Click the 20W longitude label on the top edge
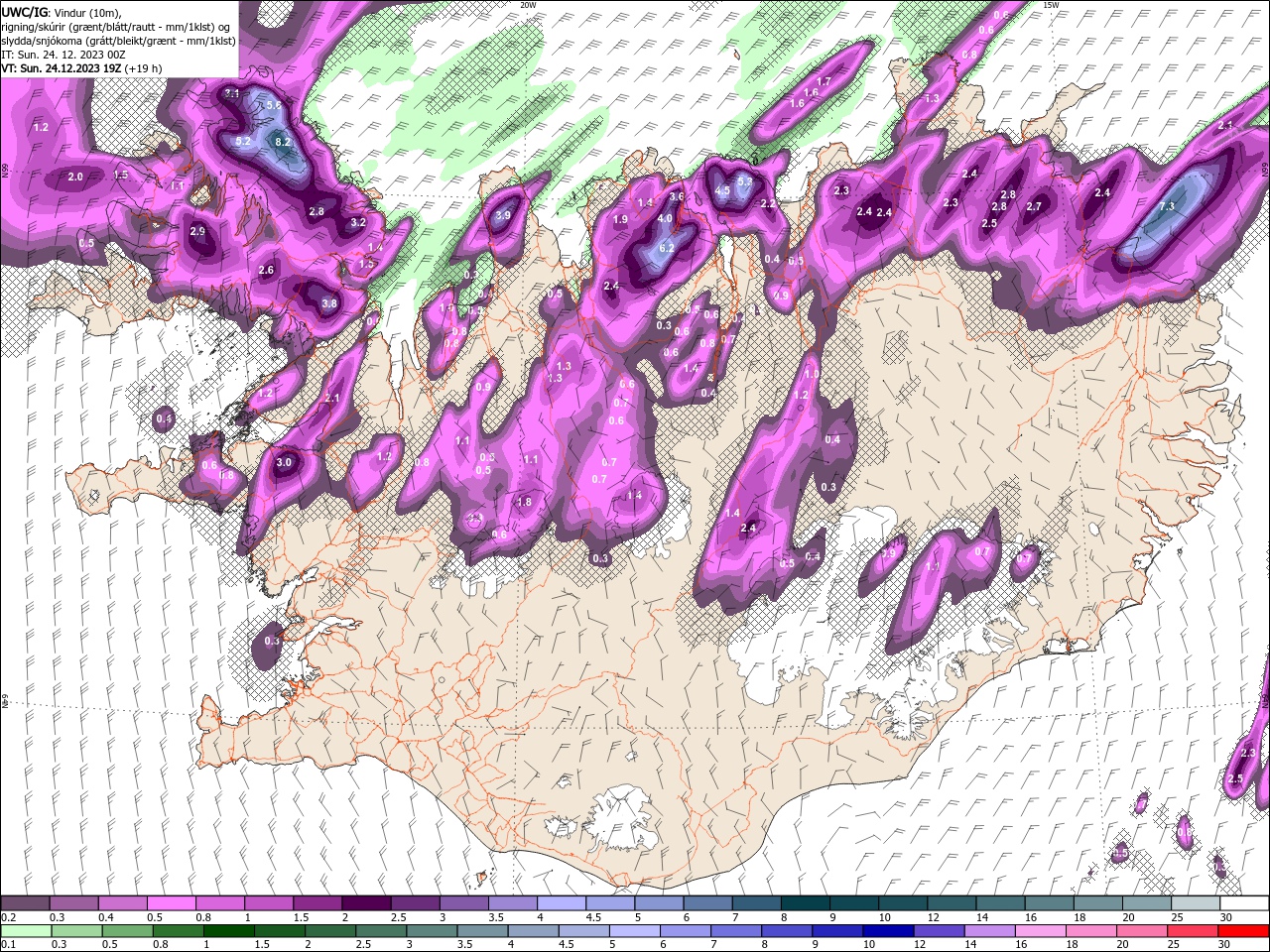 tap(529, 5)
